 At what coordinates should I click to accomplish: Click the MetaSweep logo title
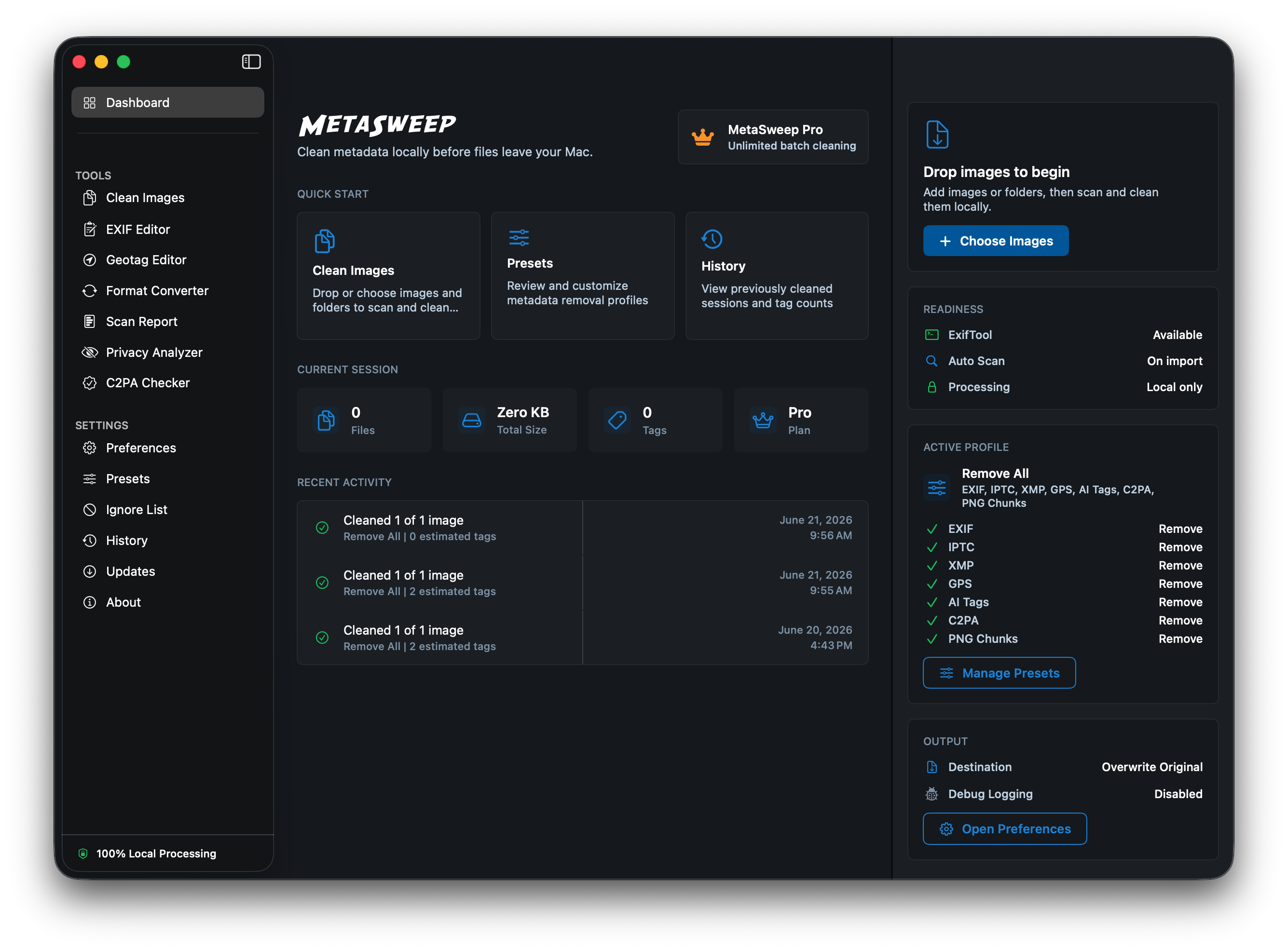tap(378, 124)
